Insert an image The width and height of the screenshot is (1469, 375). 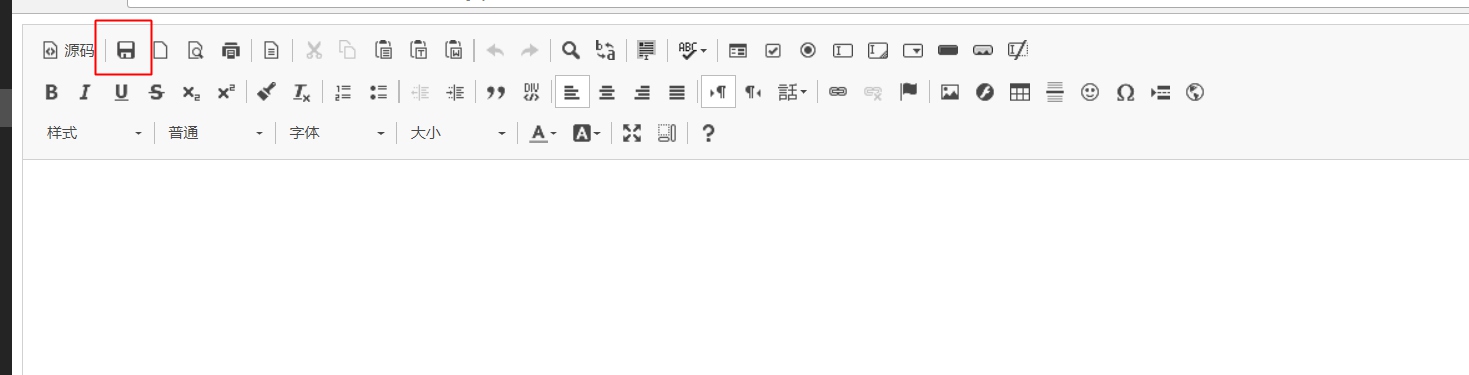pyautogui.click(x=950, y=92)
